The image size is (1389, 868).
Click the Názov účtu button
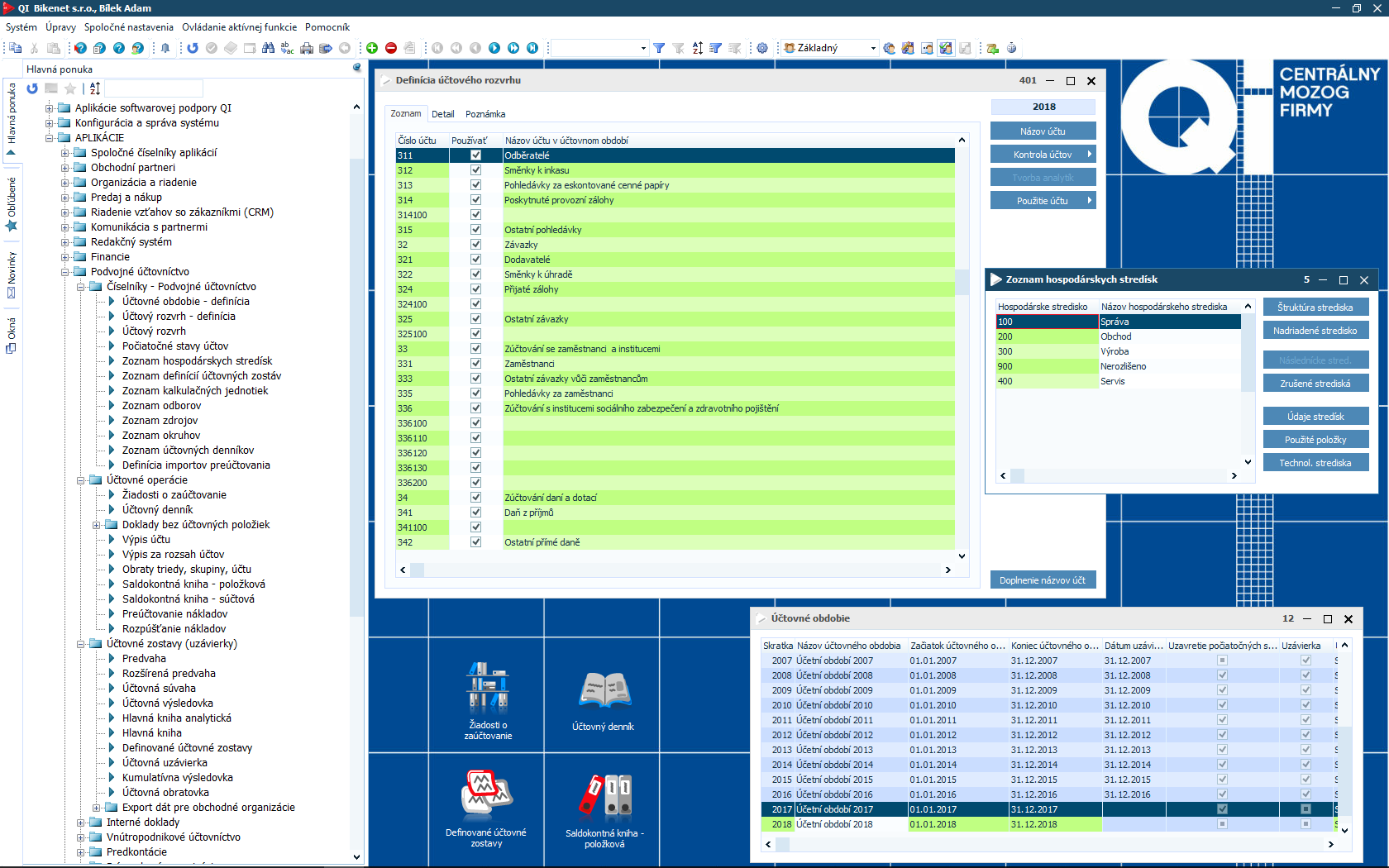[1043, 131]
